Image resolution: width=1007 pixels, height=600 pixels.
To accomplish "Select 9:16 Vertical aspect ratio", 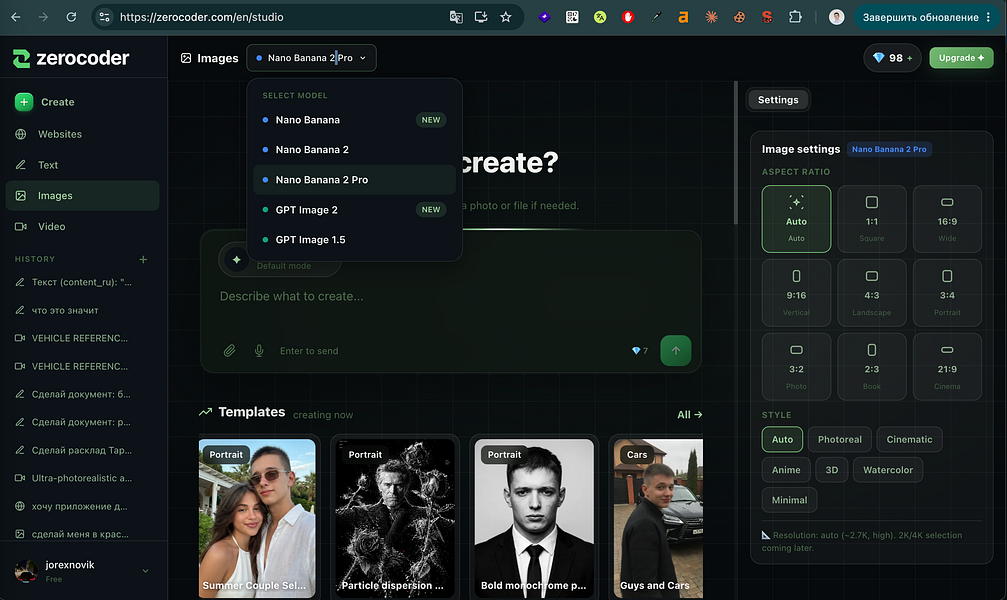I will tap(796, 293).
